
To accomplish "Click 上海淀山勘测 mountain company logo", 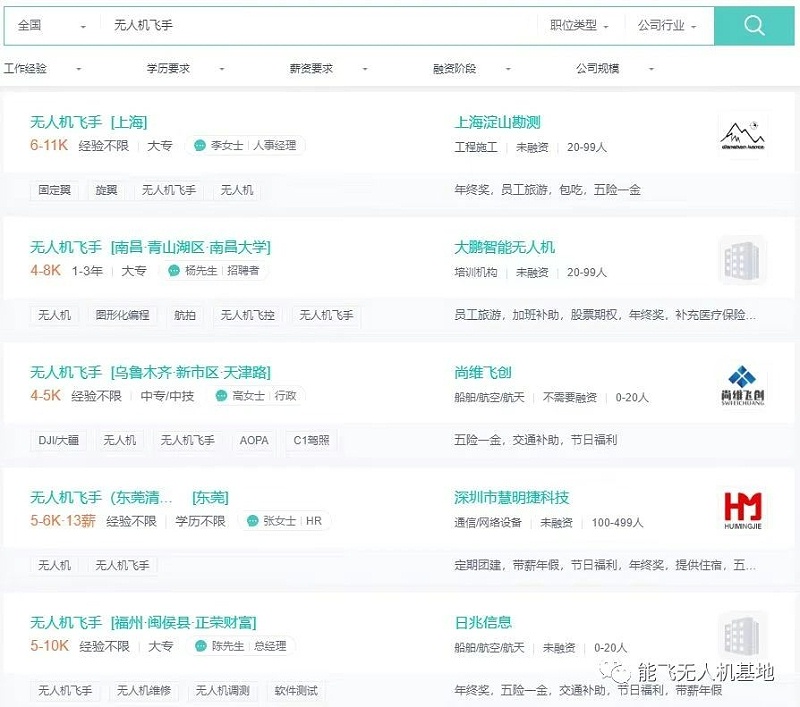I will tap(742, 136).
